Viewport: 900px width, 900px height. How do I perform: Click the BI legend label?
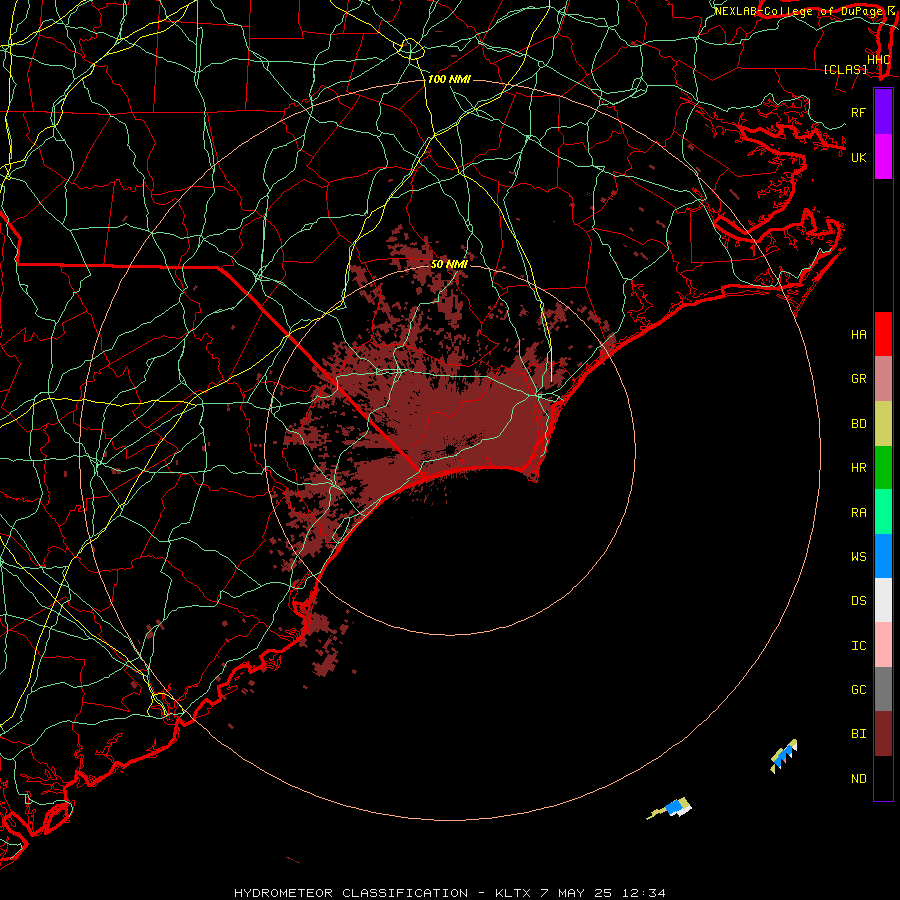coord(858,734)
